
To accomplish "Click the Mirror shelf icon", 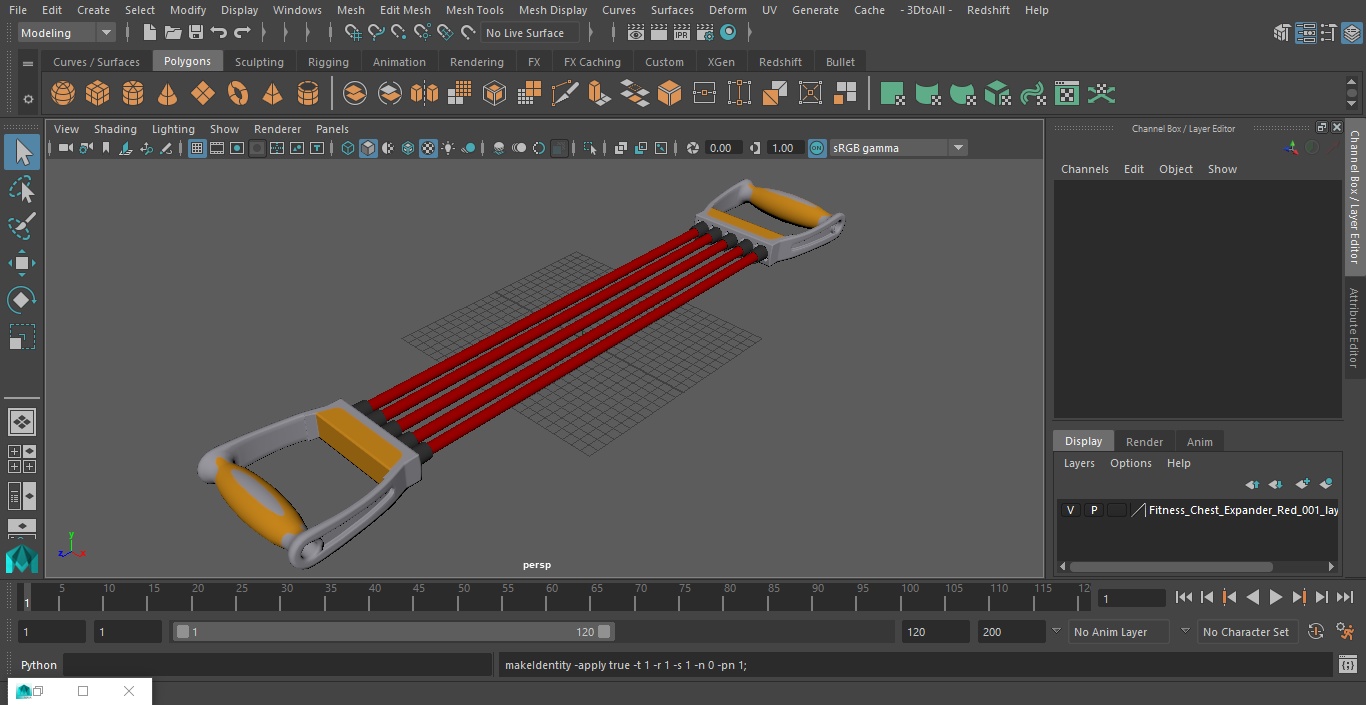I will coord(424,94).
